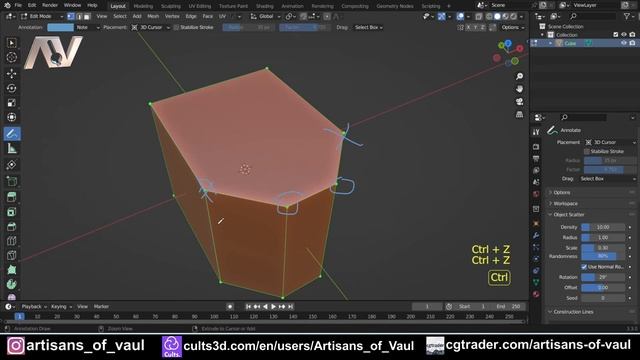Toggle Stabilize Stroke in Annotate panel
Screen dimensions: 640x360
tap(587, 151)
